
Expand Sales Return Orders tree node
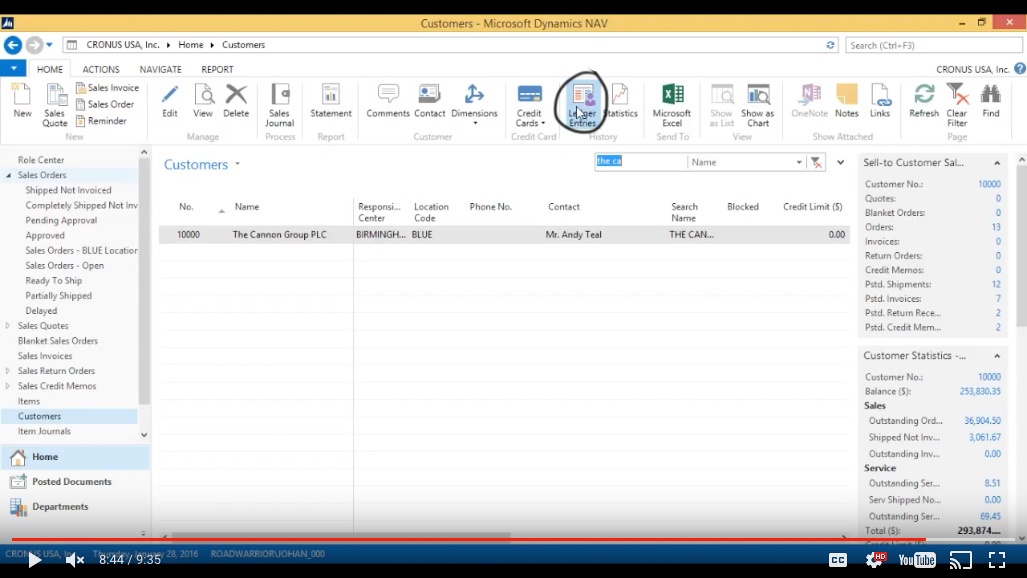click(8, 371)
